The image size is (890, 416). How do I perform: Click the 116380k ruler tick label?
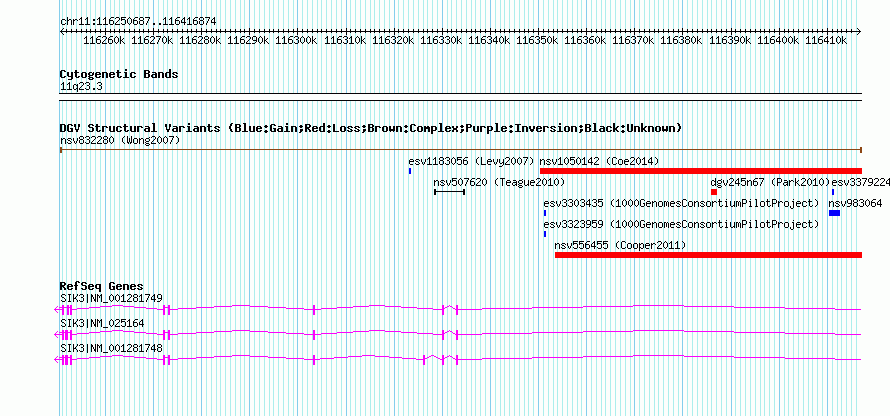pos(682,40)
